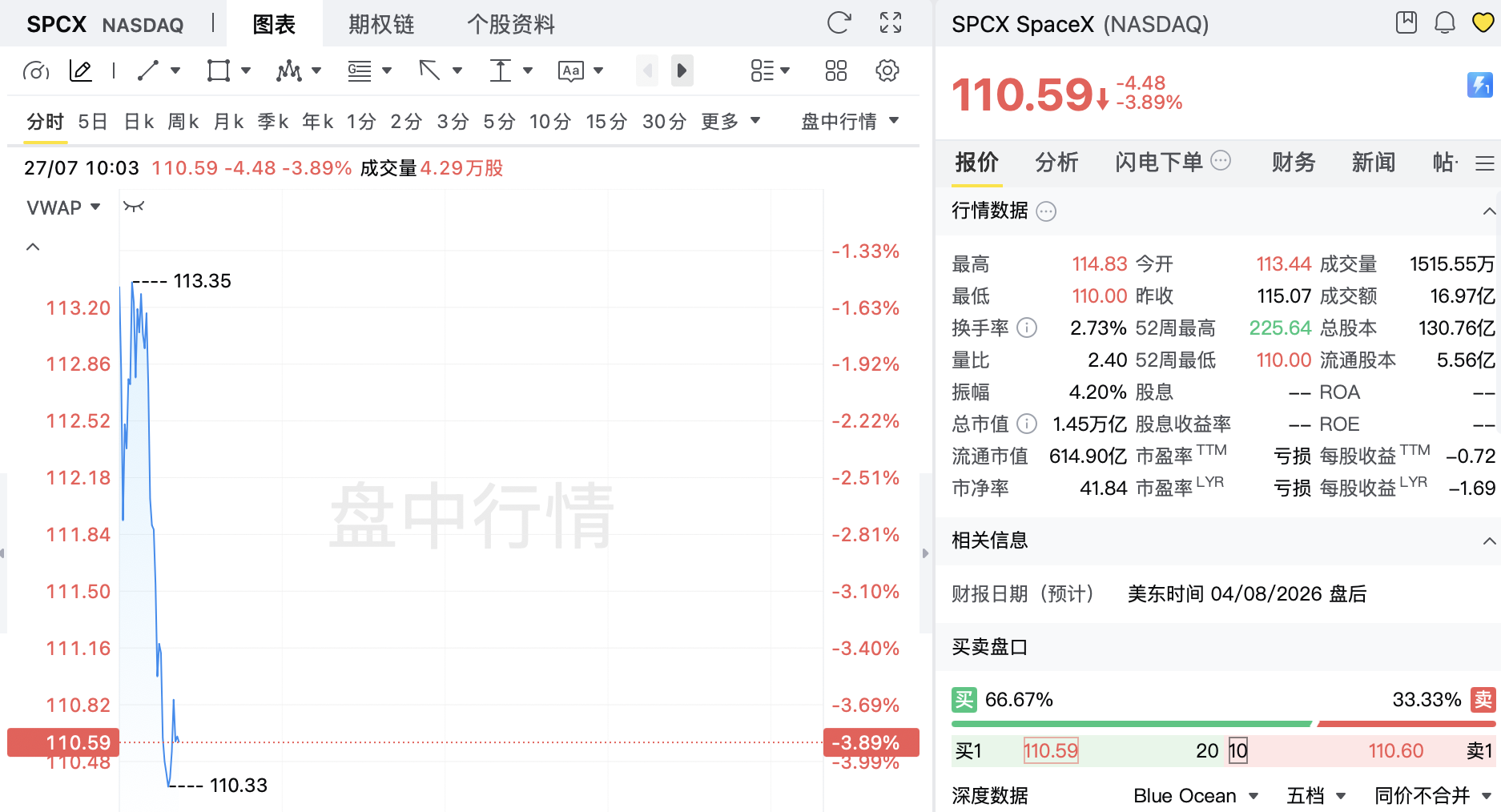Click the info icon beside 总市值

1027,424
